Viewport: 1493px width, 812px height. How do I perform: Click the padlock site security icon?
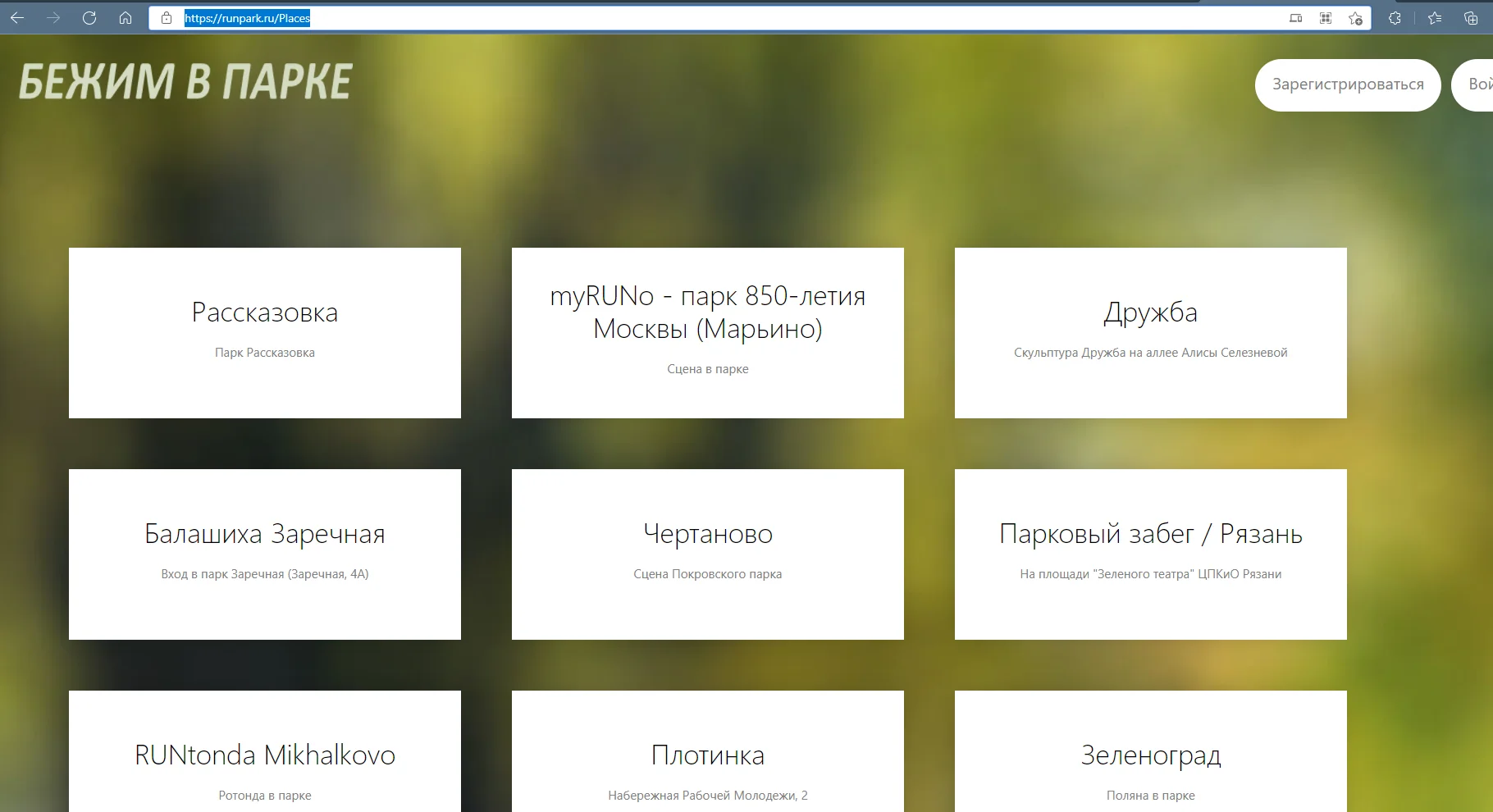166,17
